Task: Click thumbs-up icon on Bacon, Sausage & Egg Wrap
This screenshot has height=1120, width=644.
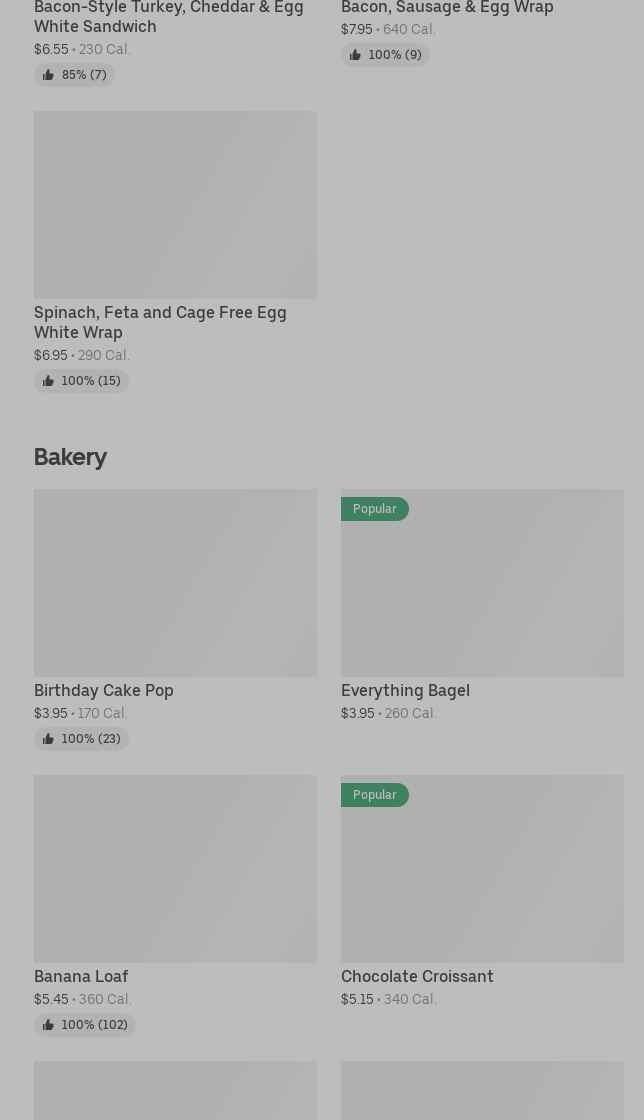Action: coord(355,55)
